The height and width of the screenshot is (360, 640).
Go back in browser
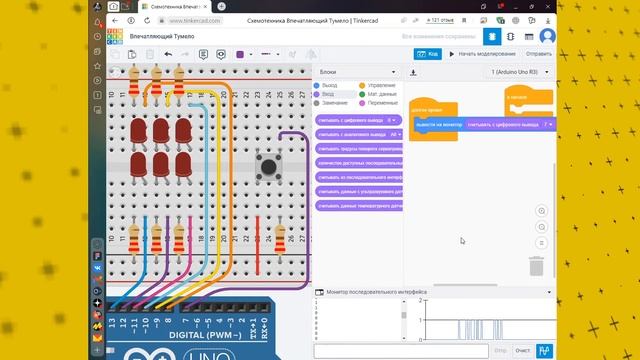point(115,20)
